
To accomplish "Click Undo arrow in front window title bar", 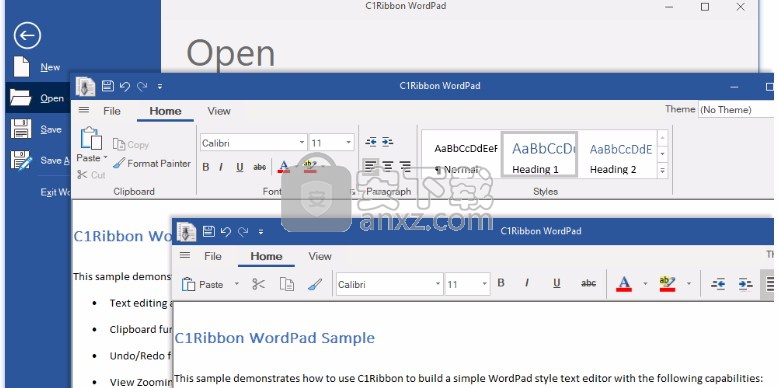I will [226, 231].
